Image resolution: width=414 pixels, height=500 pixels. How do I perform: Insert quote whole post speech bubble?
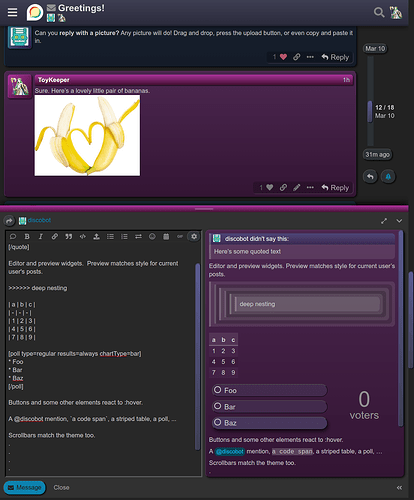(13, 236)
